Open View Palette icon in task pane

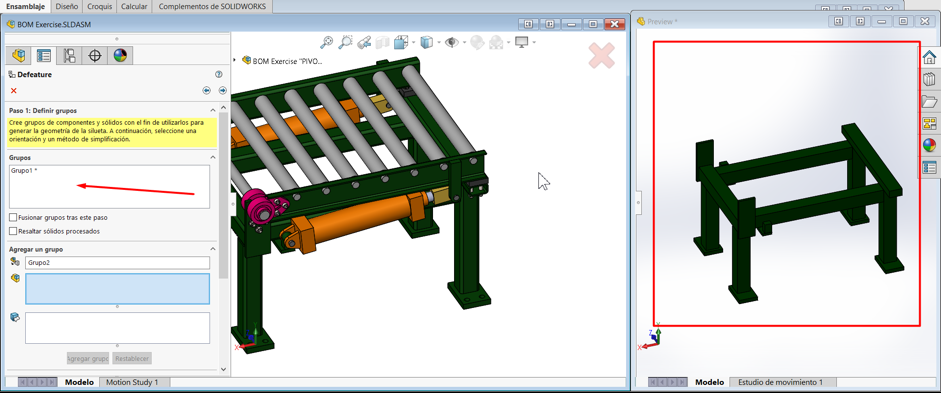[929, 124]
